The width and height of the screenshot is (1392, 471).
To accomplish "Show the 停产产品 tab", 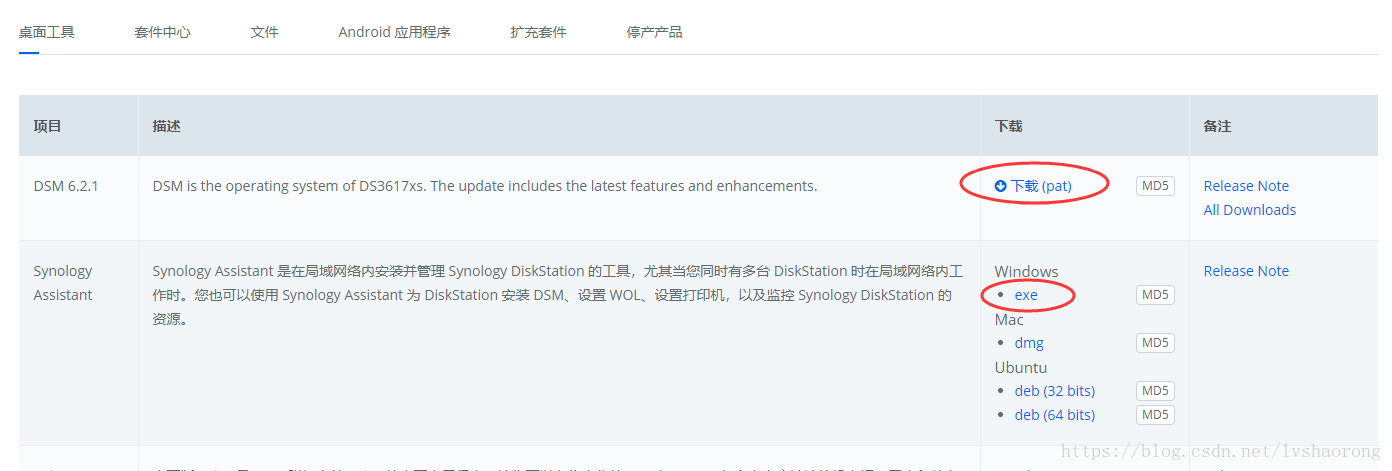I will pyautogui.click(x=654, y=32).
